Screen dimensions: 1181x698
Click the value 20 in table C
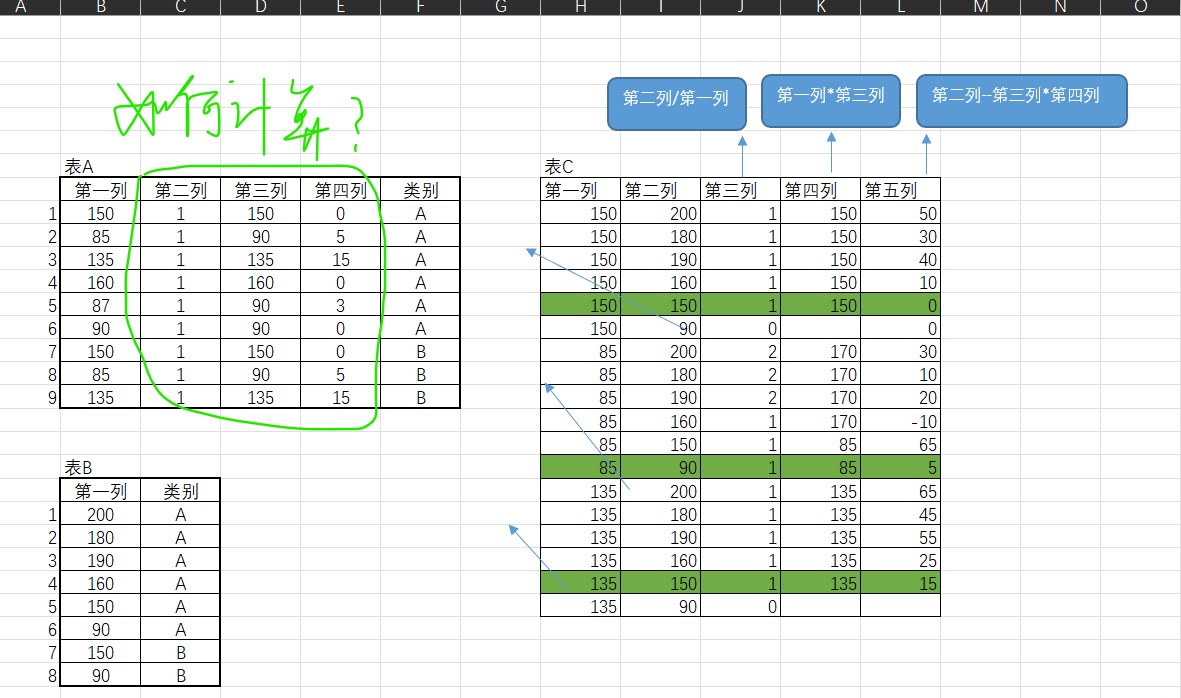click(901, 397)
